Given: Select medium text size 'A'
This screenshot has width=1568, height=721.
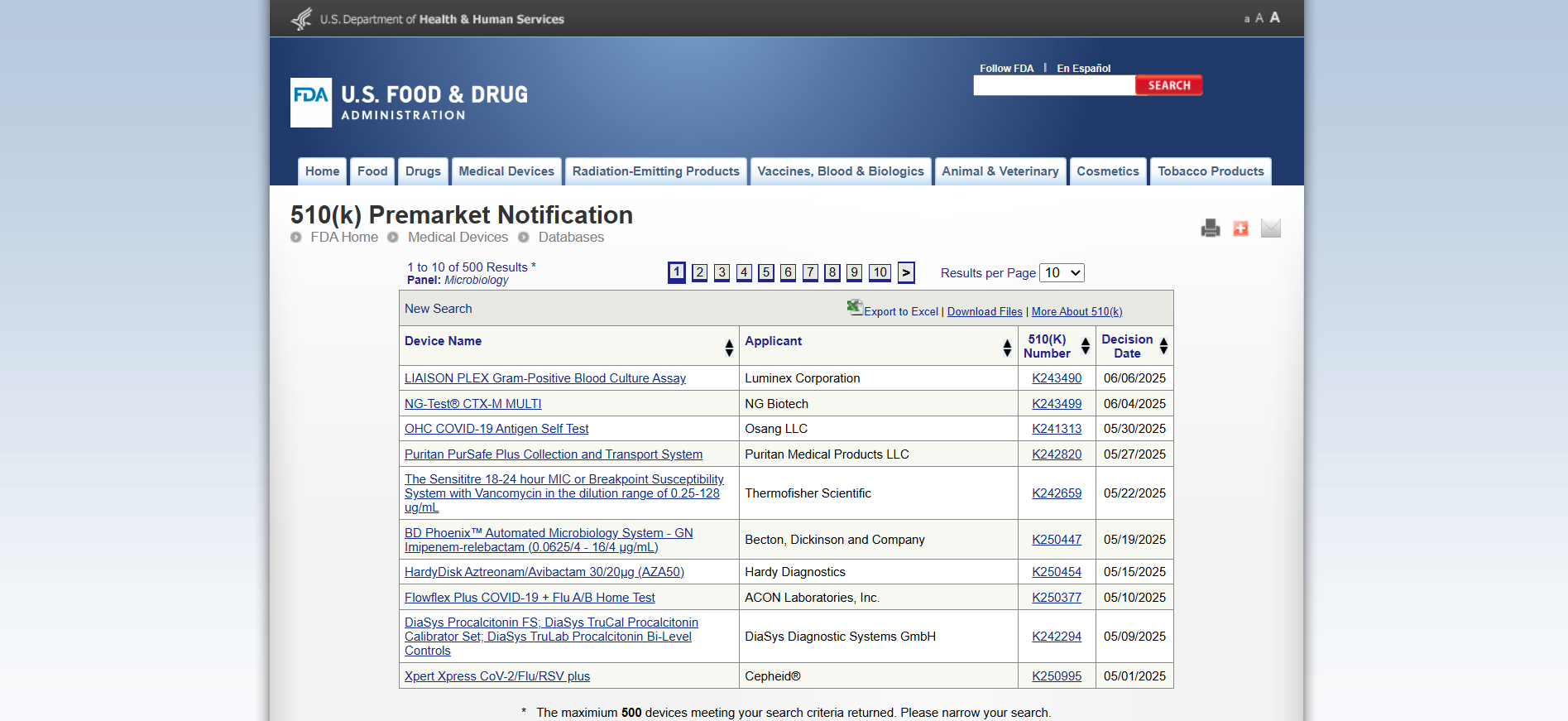Looking at the screenshot, I should click(x=1259, y=18).
